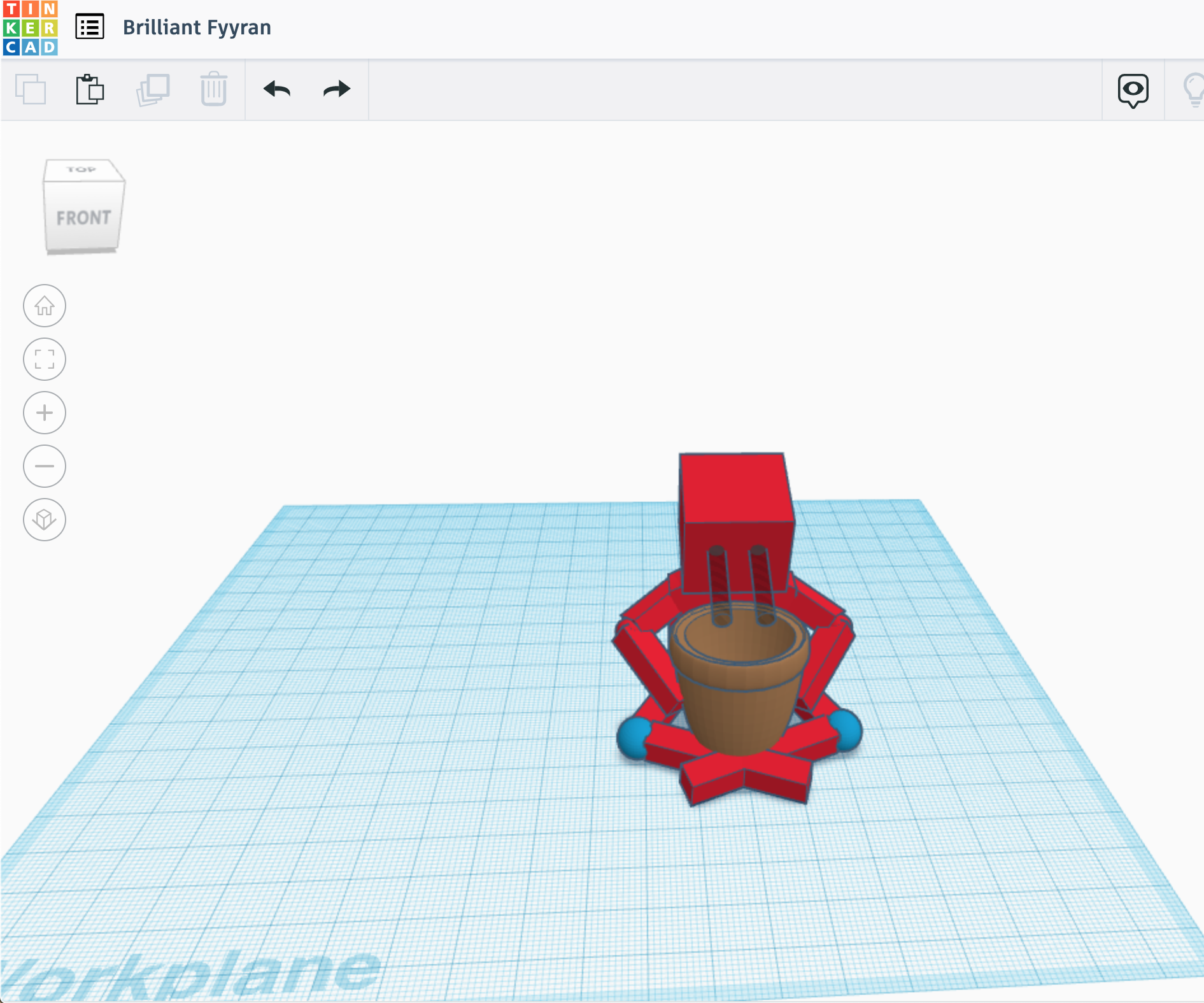Toggle the comments panel
This screenshot has width=1204, height=1003.
(1133, 90)
